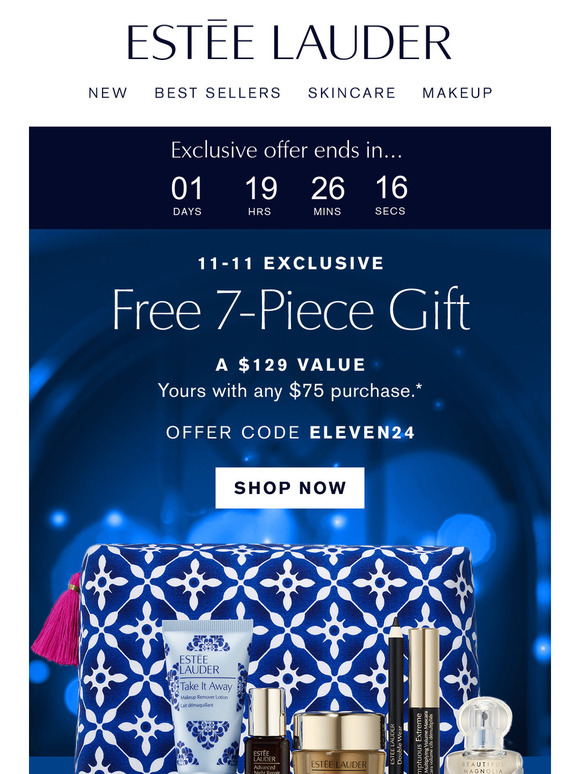
Task: Select the Take It Away remover tube
Action: click(207, 696)
